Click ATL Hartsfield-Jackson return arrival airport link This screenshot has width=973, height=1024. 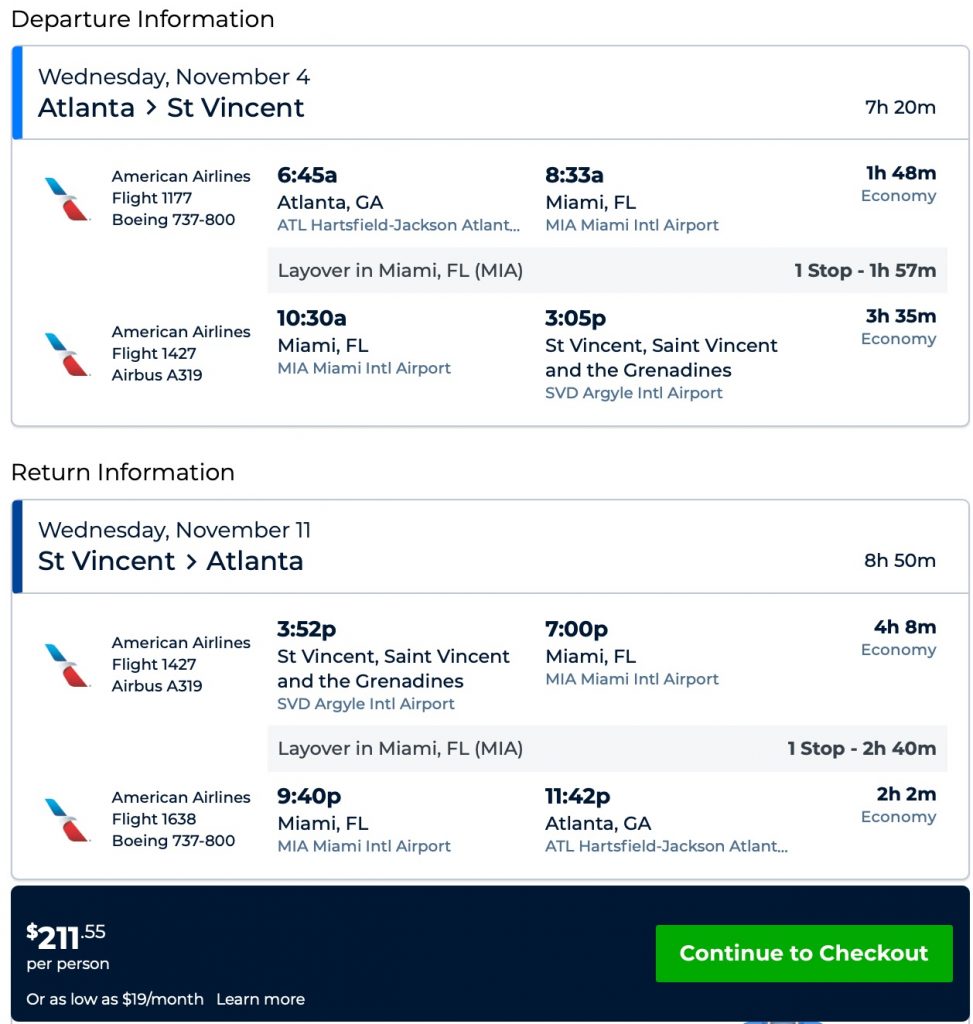coord(666,846)
